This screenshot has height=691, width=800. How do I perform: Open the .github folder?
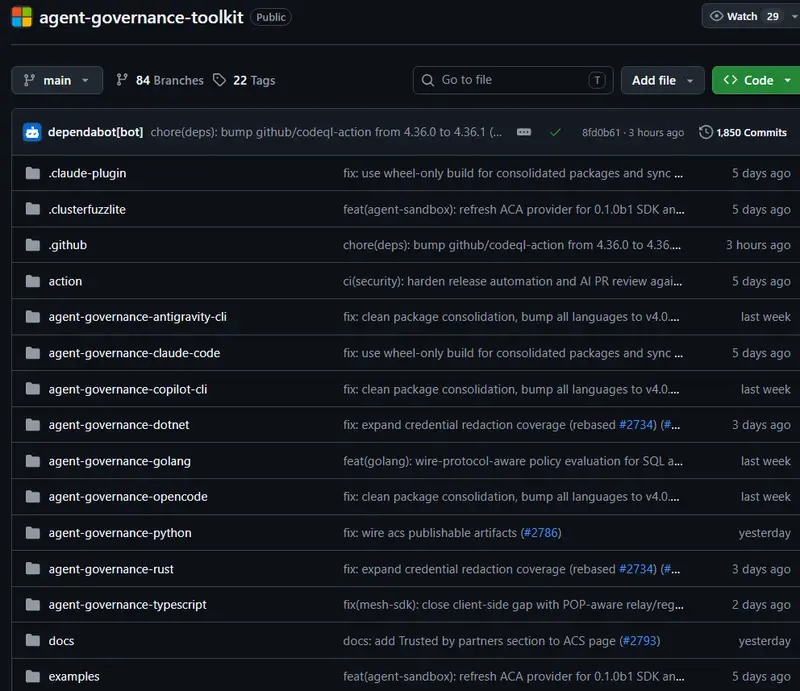pyautogui.click(x=67, y=245)
